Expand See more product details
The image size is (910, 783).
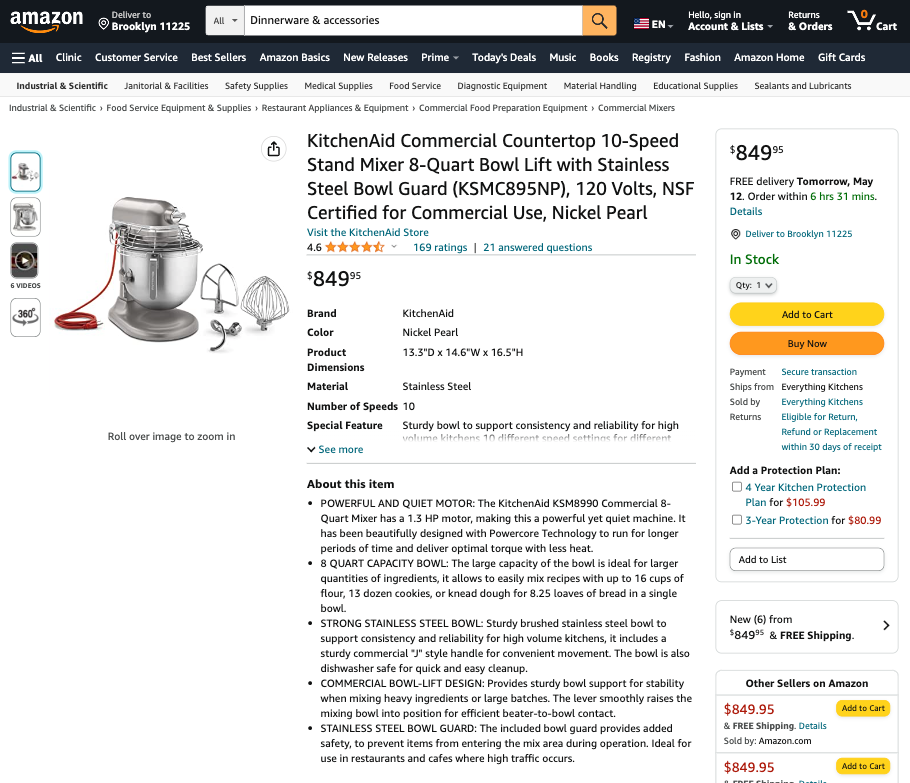[x=335, y=449]
